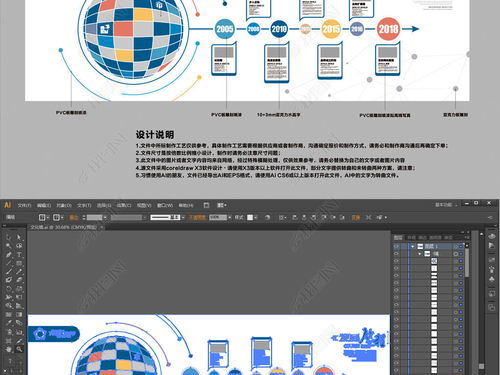Select the Paintbrush tool
The height and width of the screenshot is (375, 500).
pos(8,271)
